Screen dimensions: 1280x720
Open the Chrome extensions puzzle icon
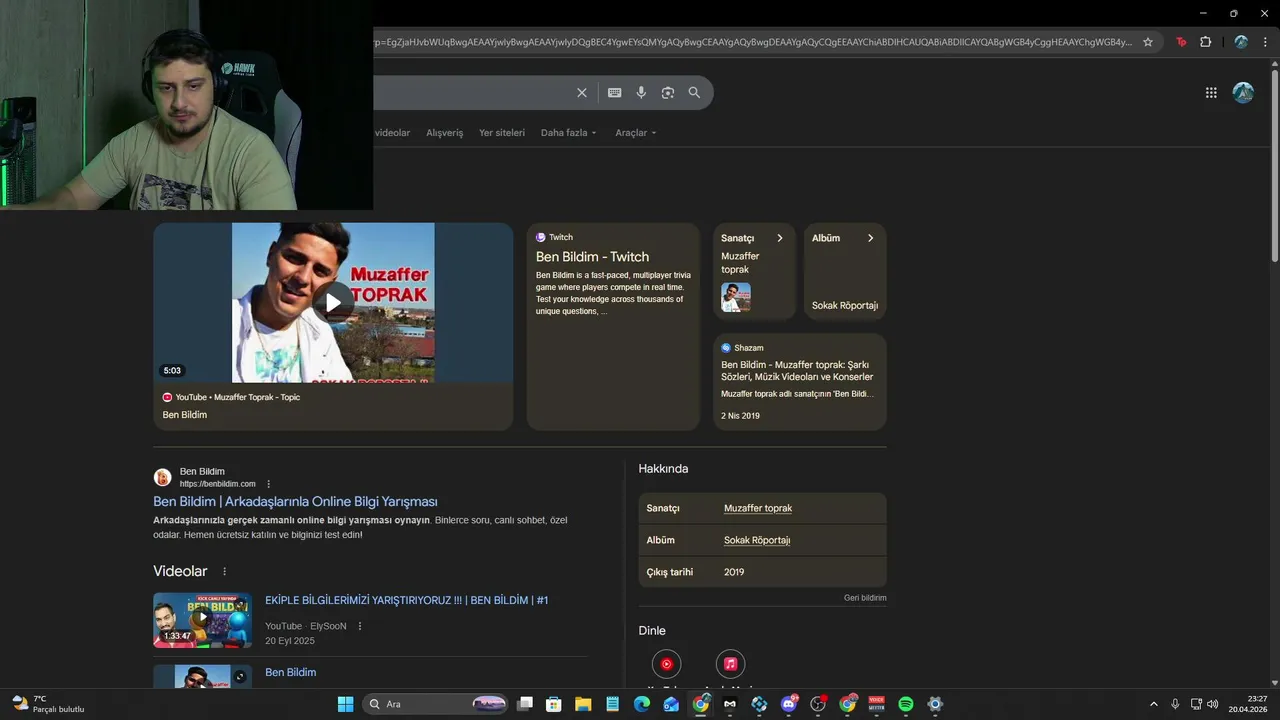click(1205, 42)
